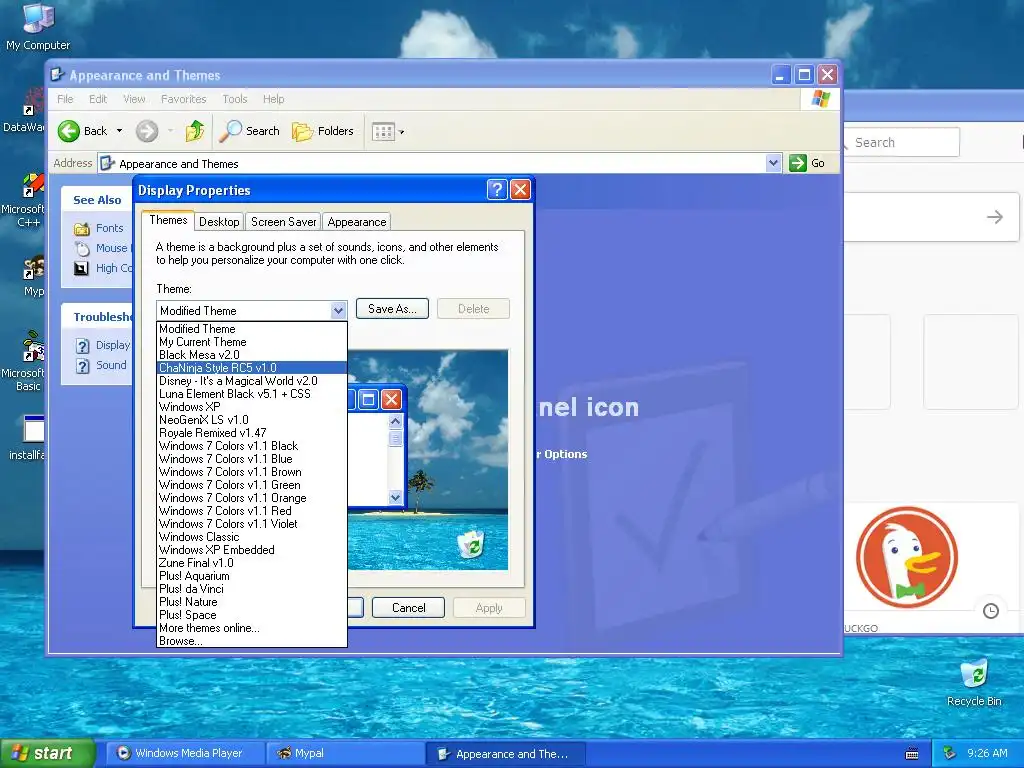Switch to the Screen Saver tab
This screenshot has height=768, width=1024.
[x=283, y=222]
